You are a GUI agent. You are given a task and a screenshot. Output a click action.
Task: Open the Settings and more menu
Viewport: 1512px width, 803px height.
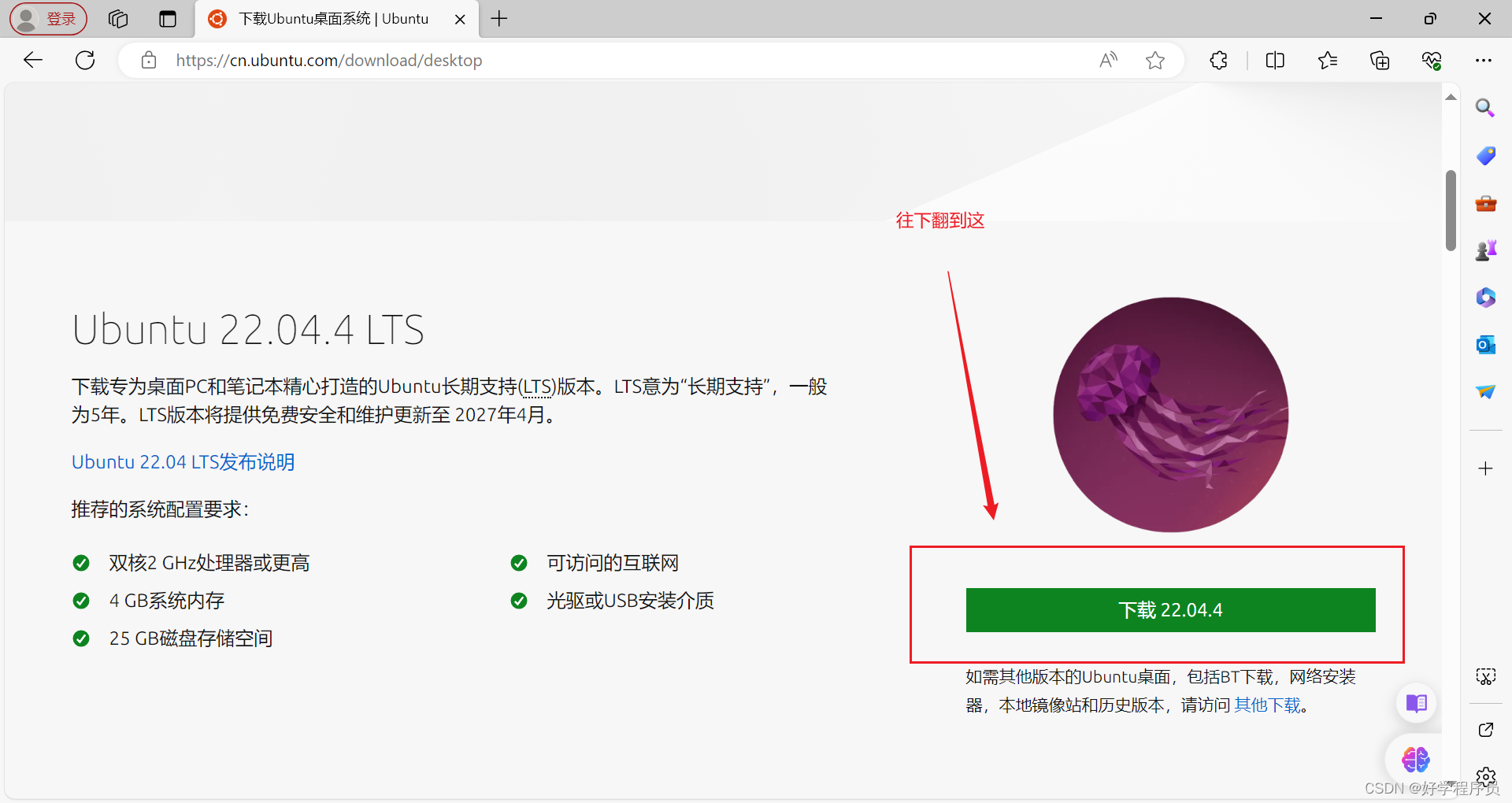(x=1485, y=60)
